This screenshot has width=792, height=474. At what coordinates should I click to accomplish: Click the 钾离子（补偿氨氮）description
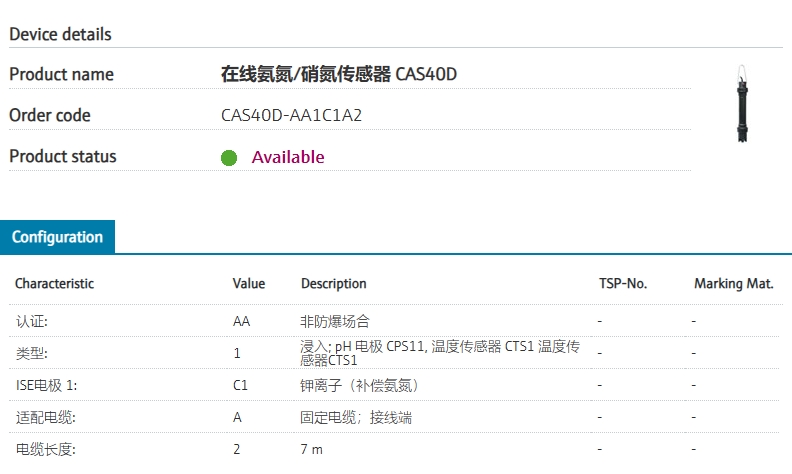point(359,385)
